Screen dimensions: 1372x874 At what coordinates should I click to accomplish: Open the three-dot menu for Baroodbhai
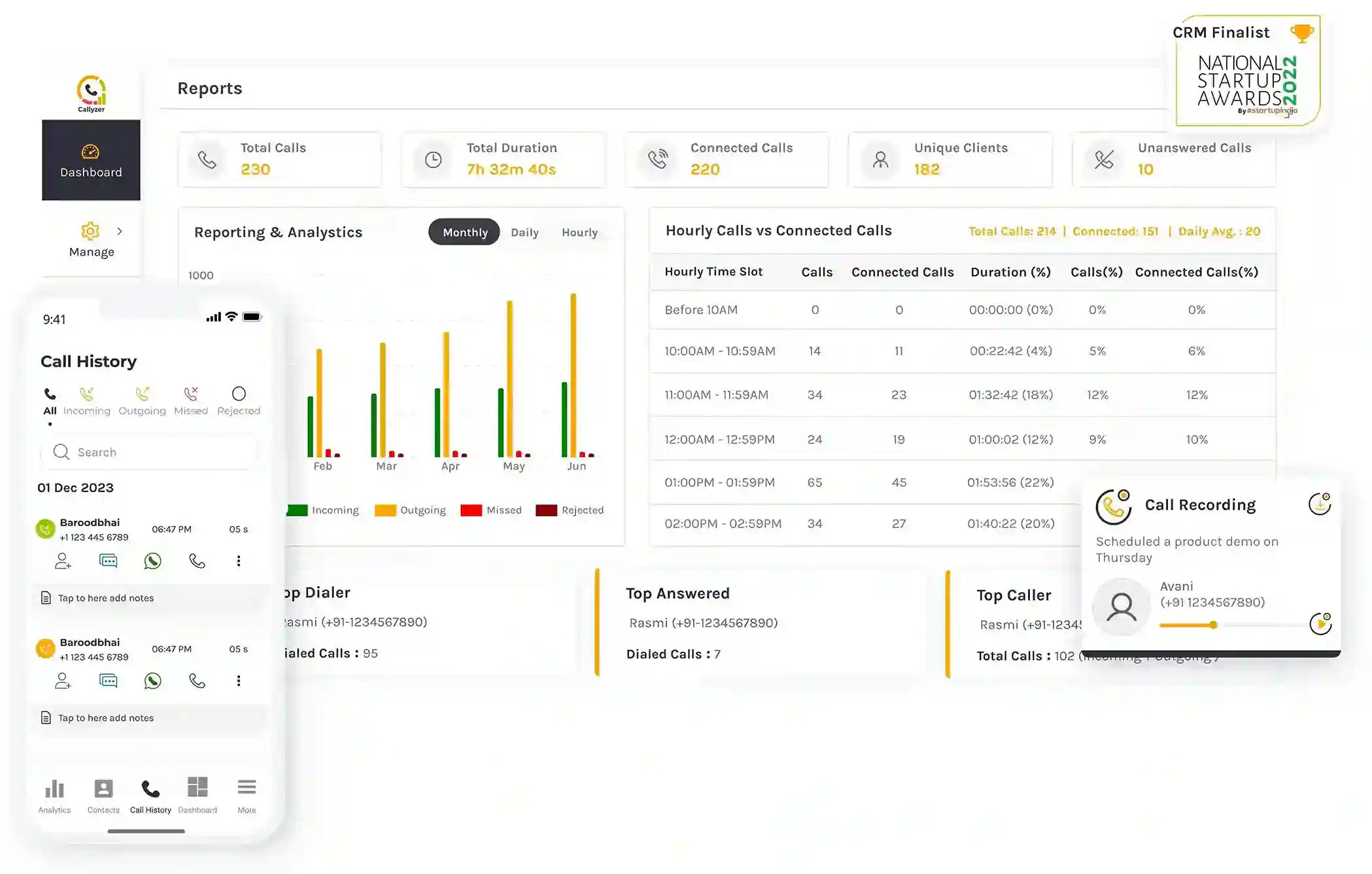click(239, 561)
